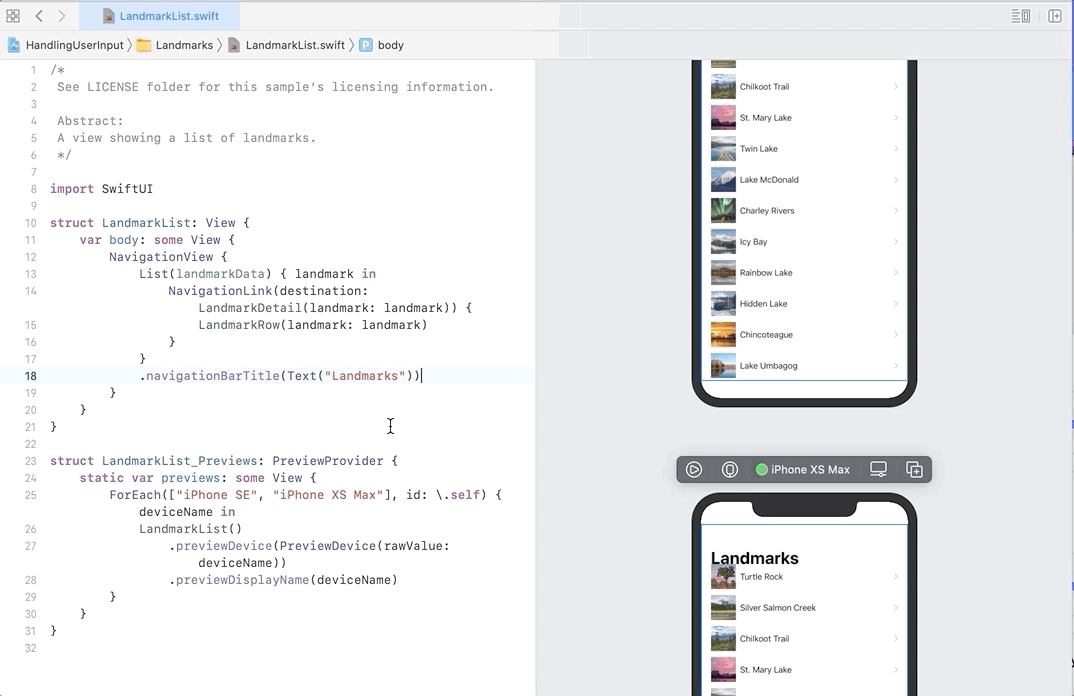The image size is (1074, 696).
Task: Open St. Mary Lake row in upper preview
Action: coord(804,118)
